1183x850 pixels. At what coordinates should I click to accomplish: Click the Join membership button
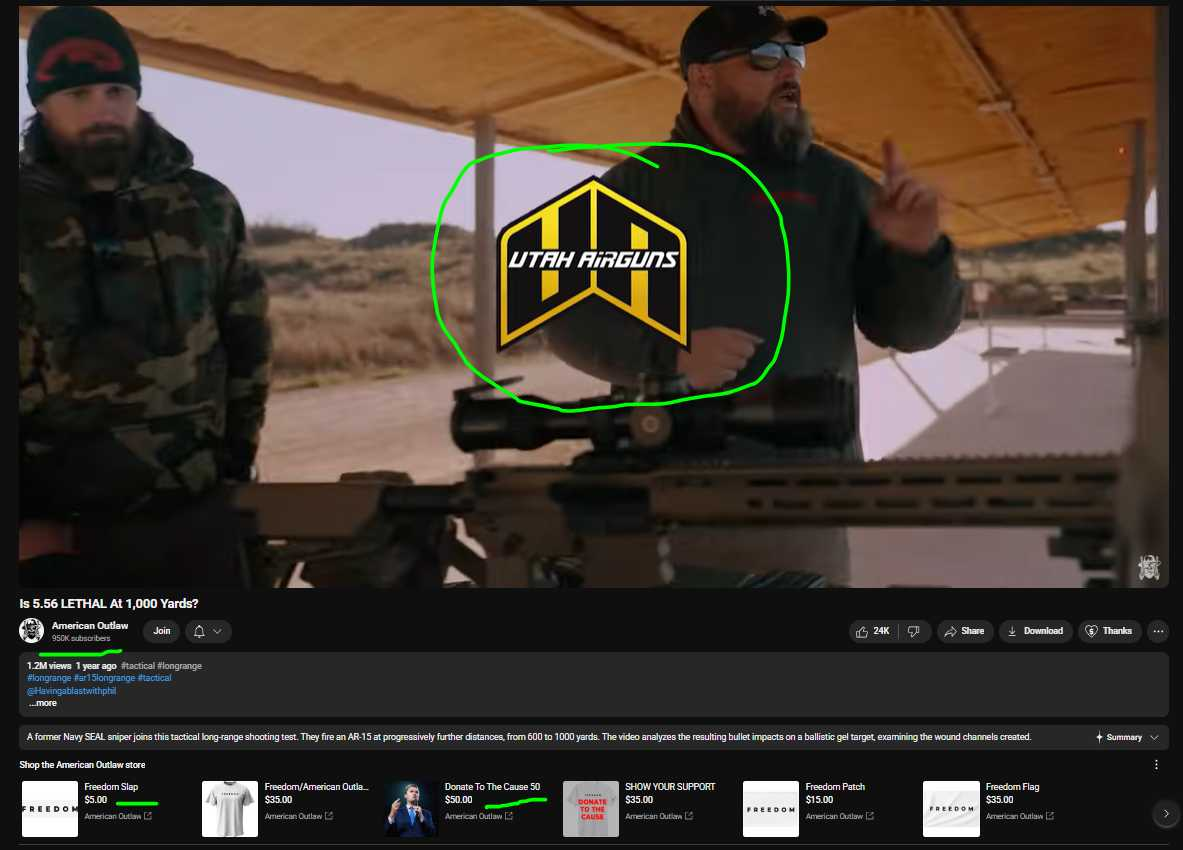click(x=161, y=631)
